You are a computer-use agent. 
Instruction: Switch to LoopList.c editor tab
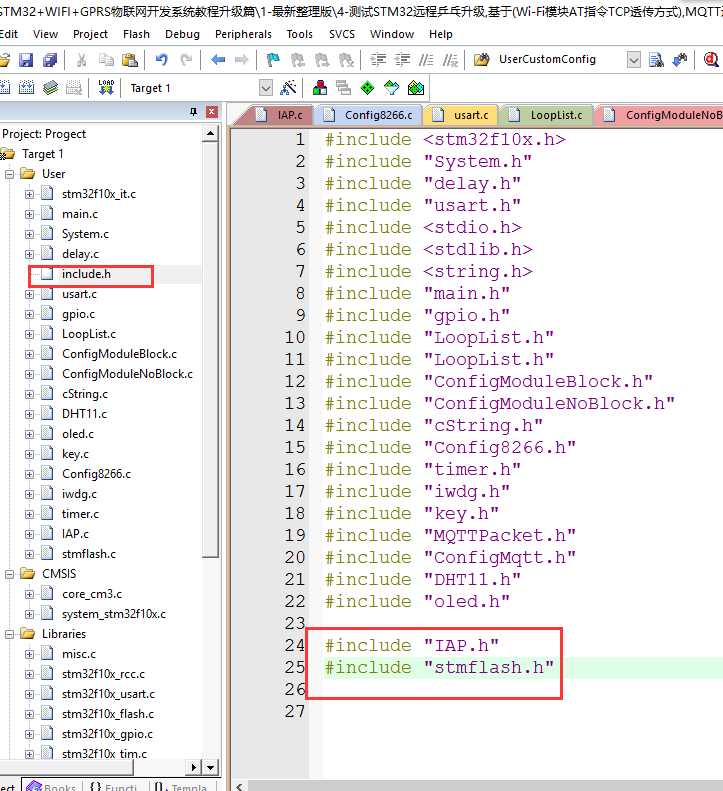tap(546, 115)
